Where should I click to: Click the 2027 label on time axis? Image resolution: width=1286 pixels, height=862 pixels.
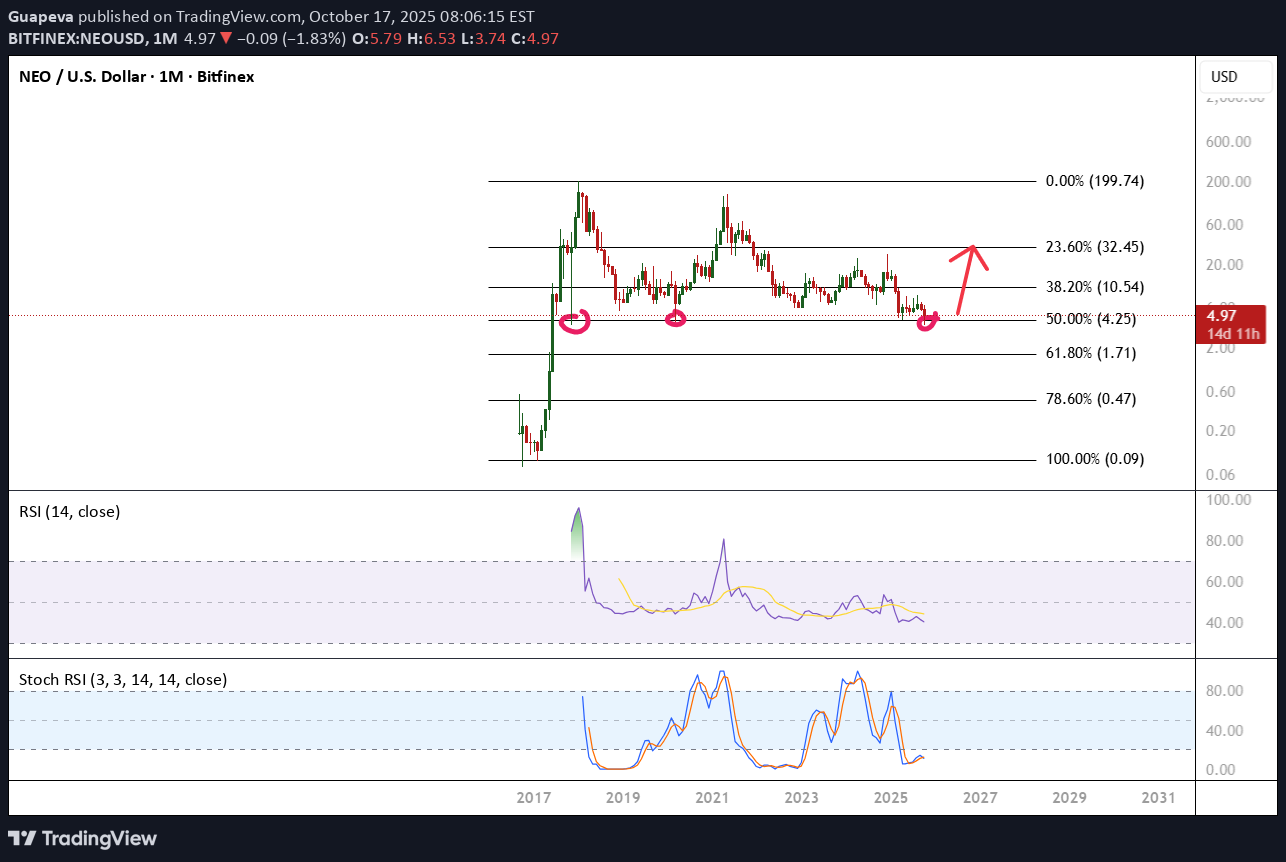pos(980,798)
